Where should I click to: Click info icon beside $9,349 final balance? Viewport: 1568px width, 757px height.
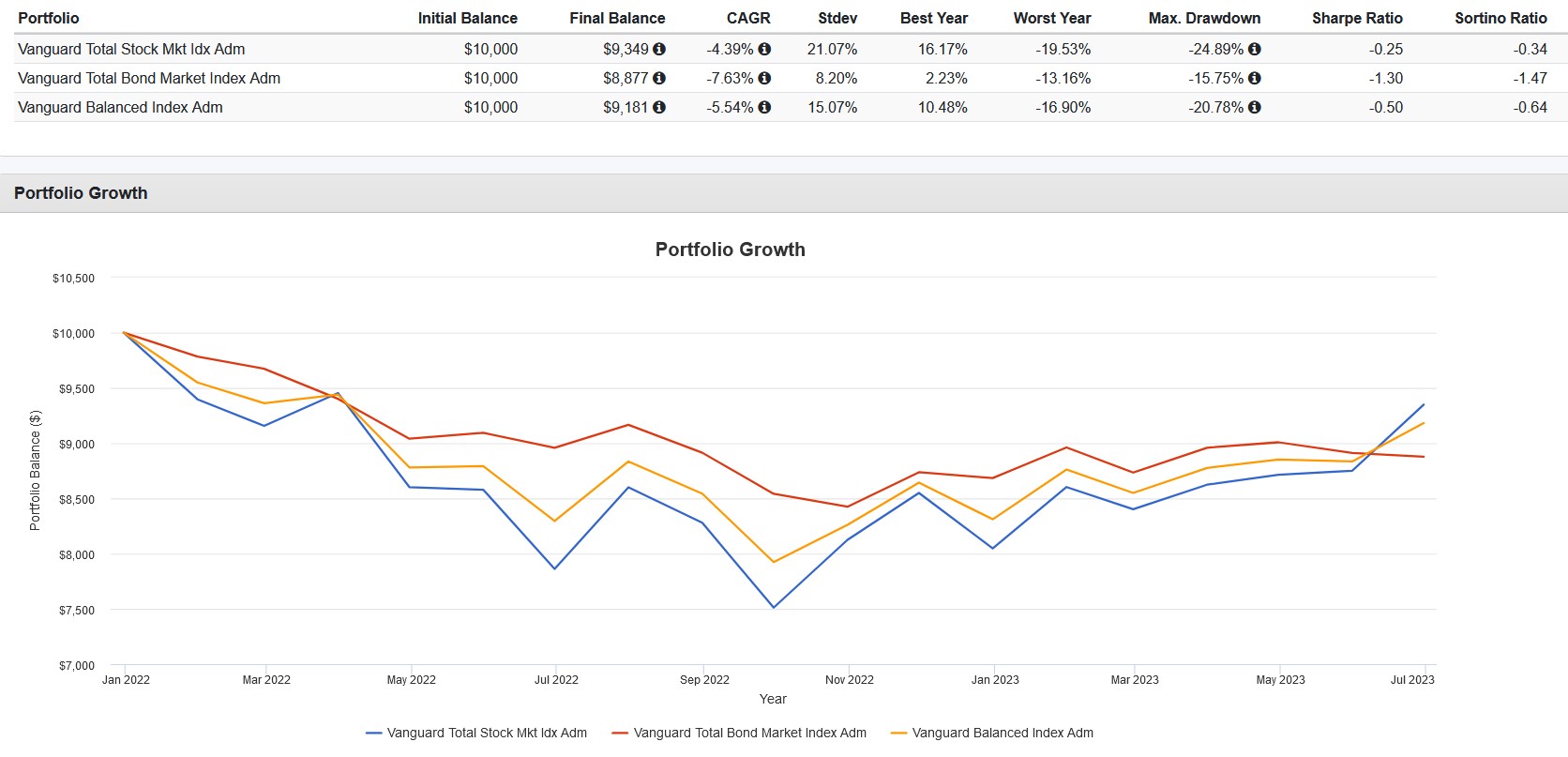click(x=659, y=49)
